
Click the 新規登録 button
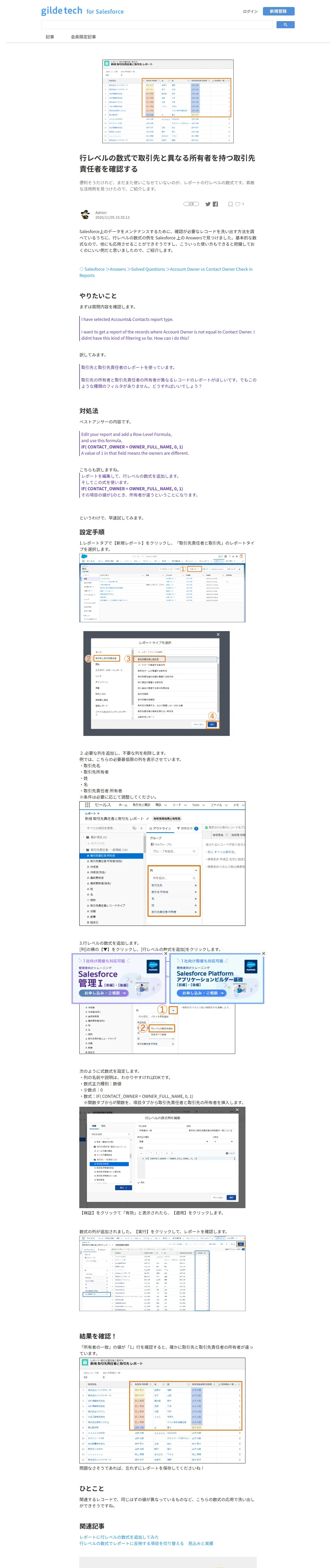279,11
